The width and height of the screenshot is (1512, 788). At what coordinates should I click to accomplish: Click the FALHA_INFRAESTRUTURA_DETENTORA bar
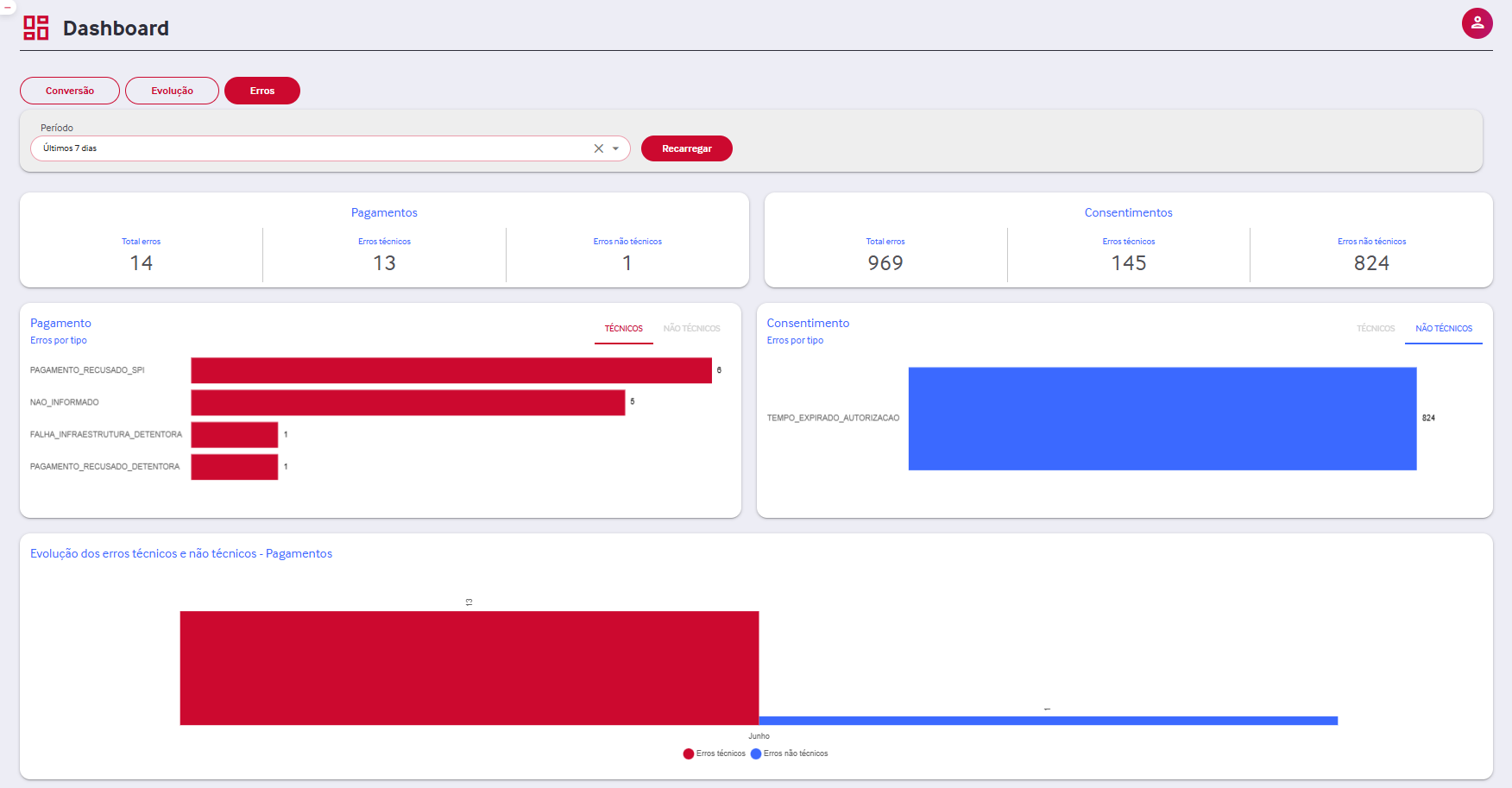coord(235,435)
